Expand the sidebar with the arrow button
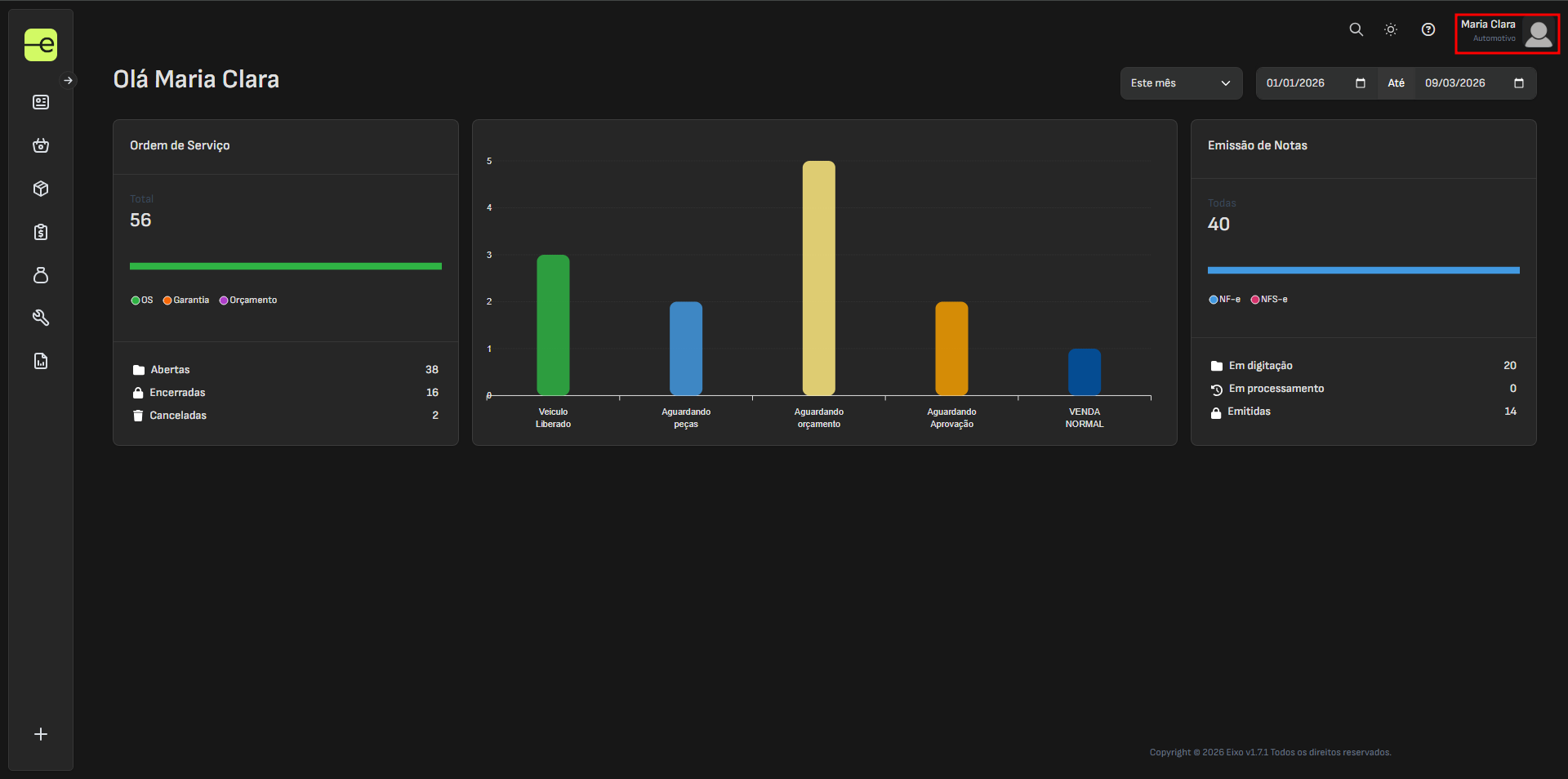1568x779 pixels. tap(69, 80)
